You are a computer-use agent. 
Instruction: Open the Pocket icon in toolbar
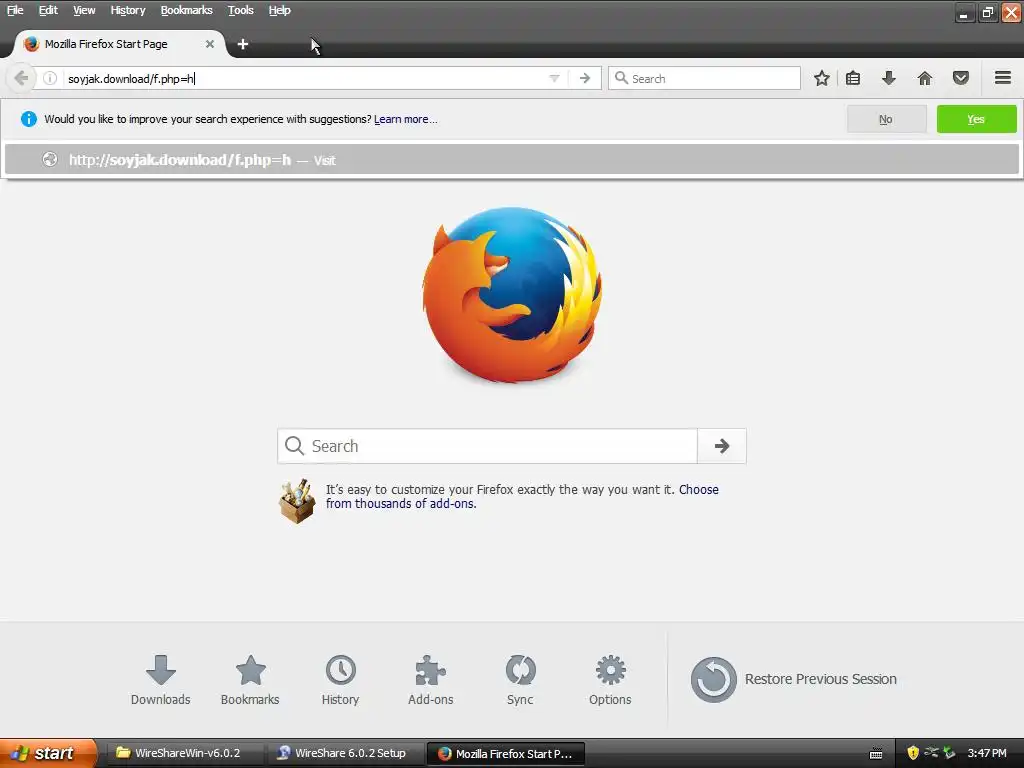tap(961, 78)
